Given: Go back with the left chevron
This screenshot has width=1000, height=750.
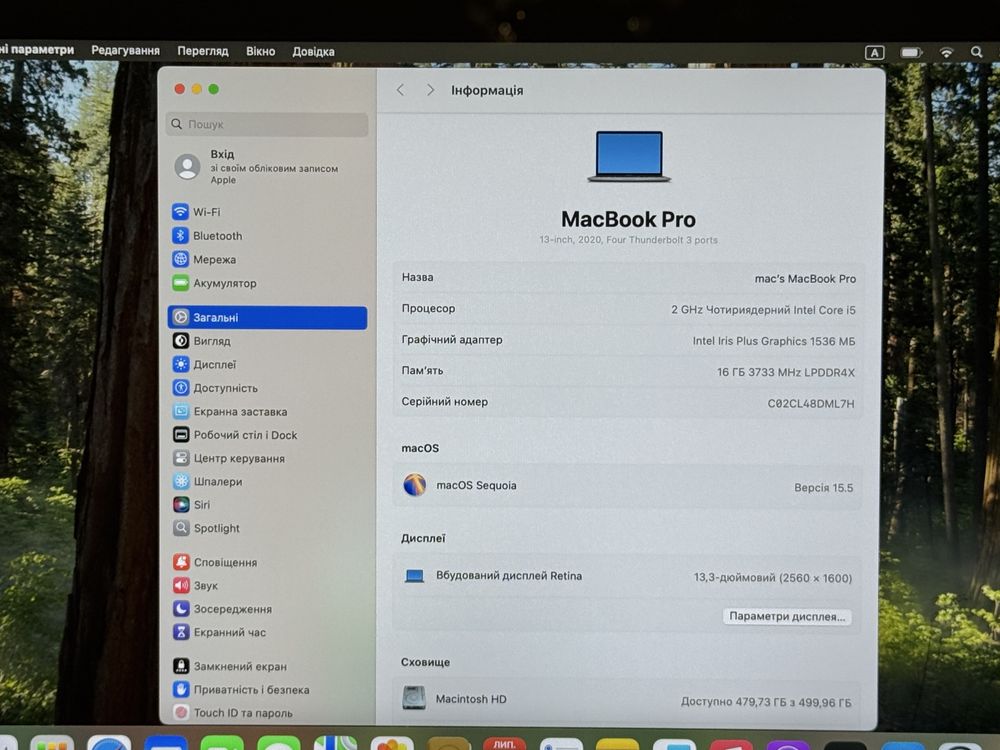Looking at the screenshot, I should [x=401, y=90].
